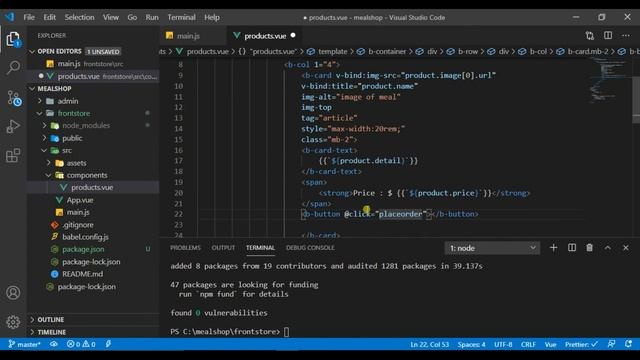Screen dimensions: 640x360
Task: Open the Extensions view icon
Action: coord(13,156)
